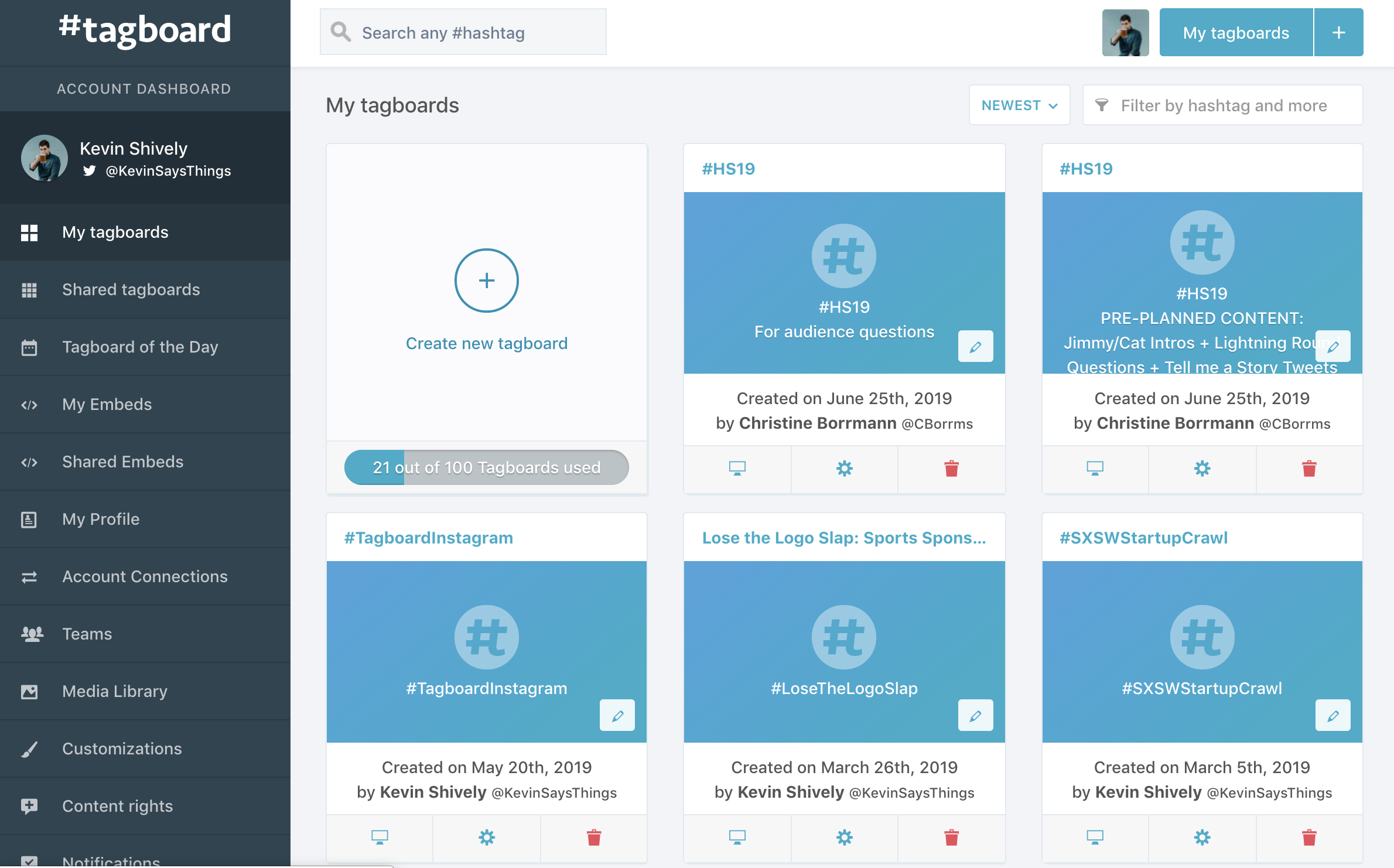
Task: Click the display icon for #HS19 PRE-PLANNED CONTENT board
Action: (x=1096, y=467)
